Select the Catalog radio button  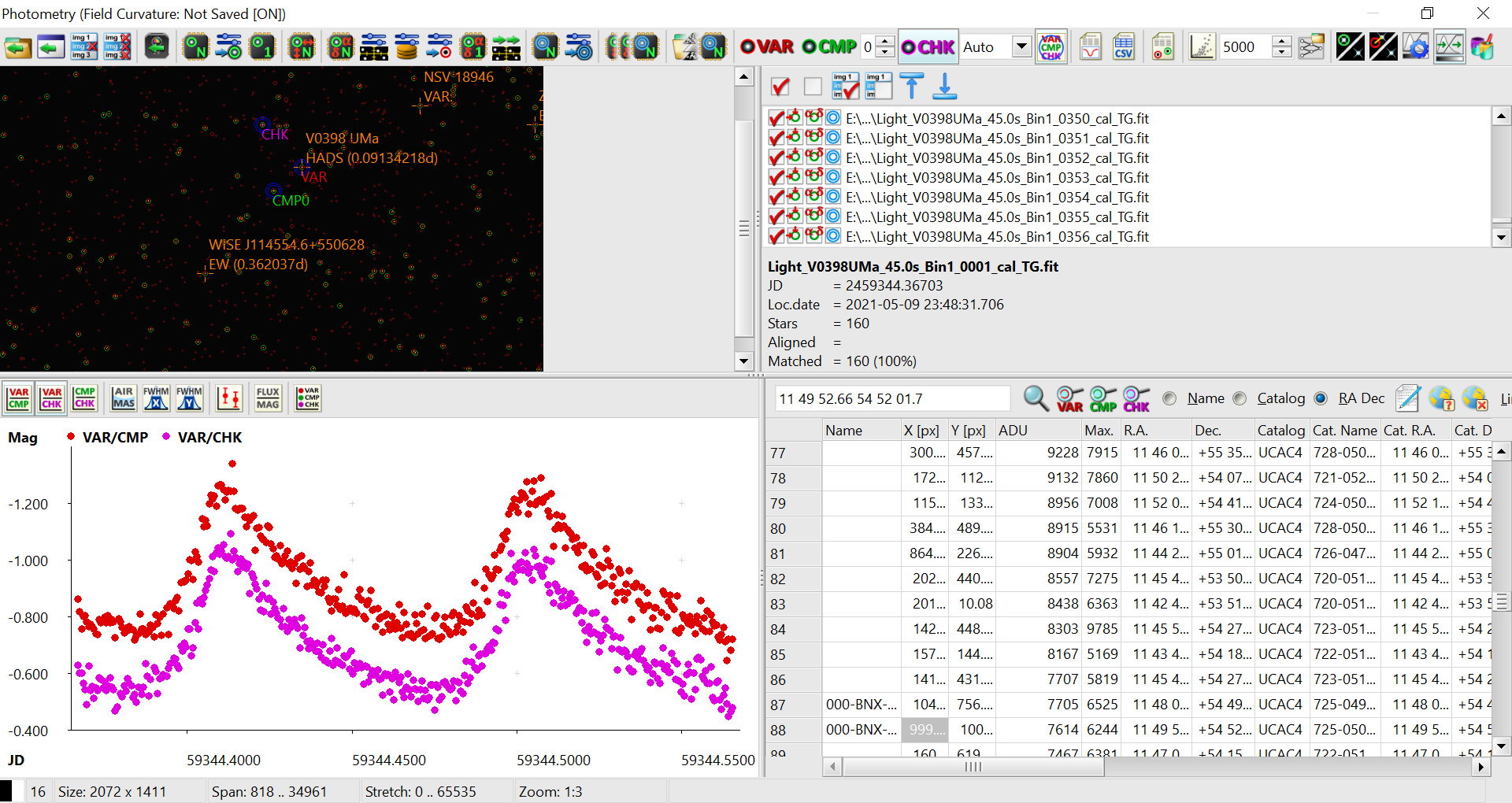[1240, 399]
